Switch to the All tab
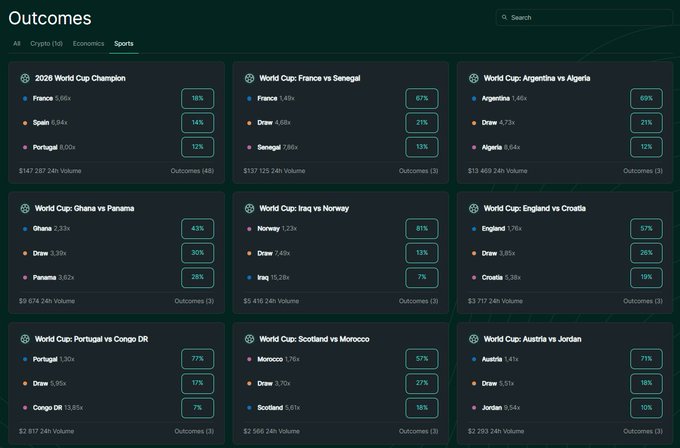 (16, 43)
